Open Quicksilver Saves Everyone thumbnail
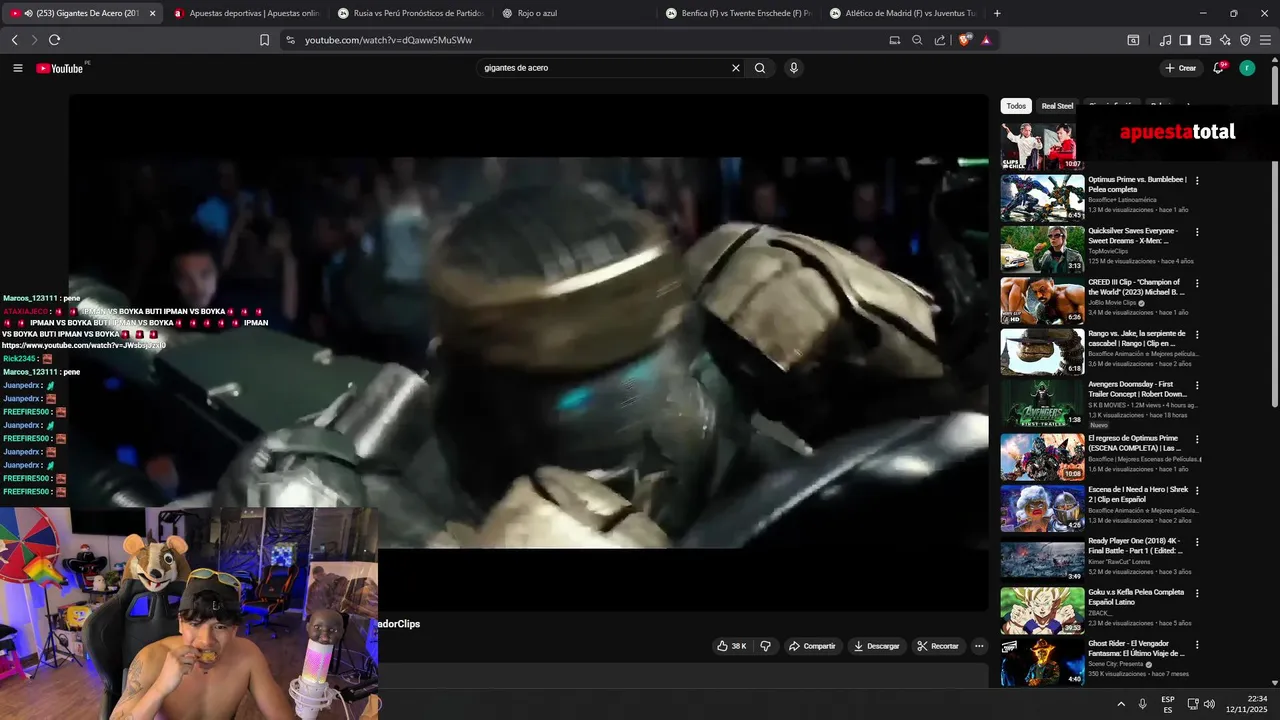Screen dimensions: 1280x720 [x=1043, y=249]
